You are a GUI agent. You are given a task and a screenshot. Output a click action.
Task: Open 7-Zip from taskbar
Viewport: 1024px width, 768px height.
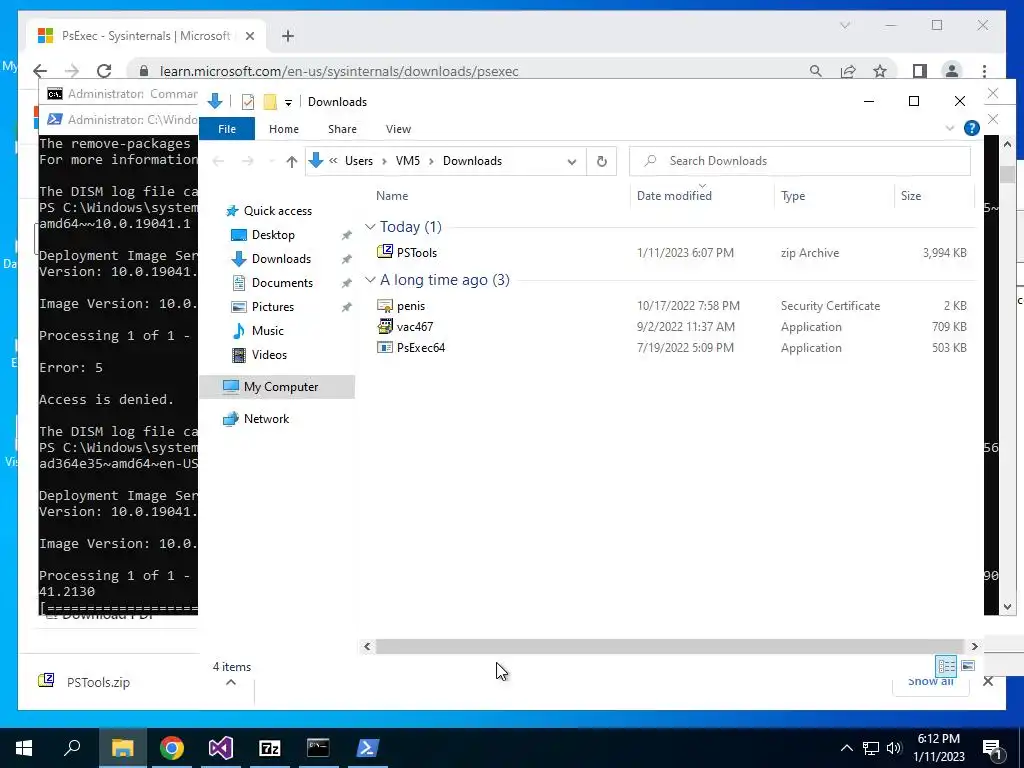[270, 748]
